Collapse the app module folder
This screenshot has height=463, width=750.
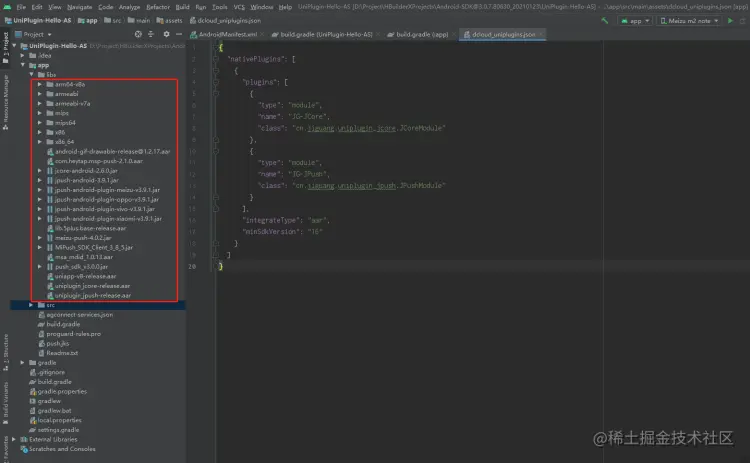pyautogui.click(x=23, y=65)
